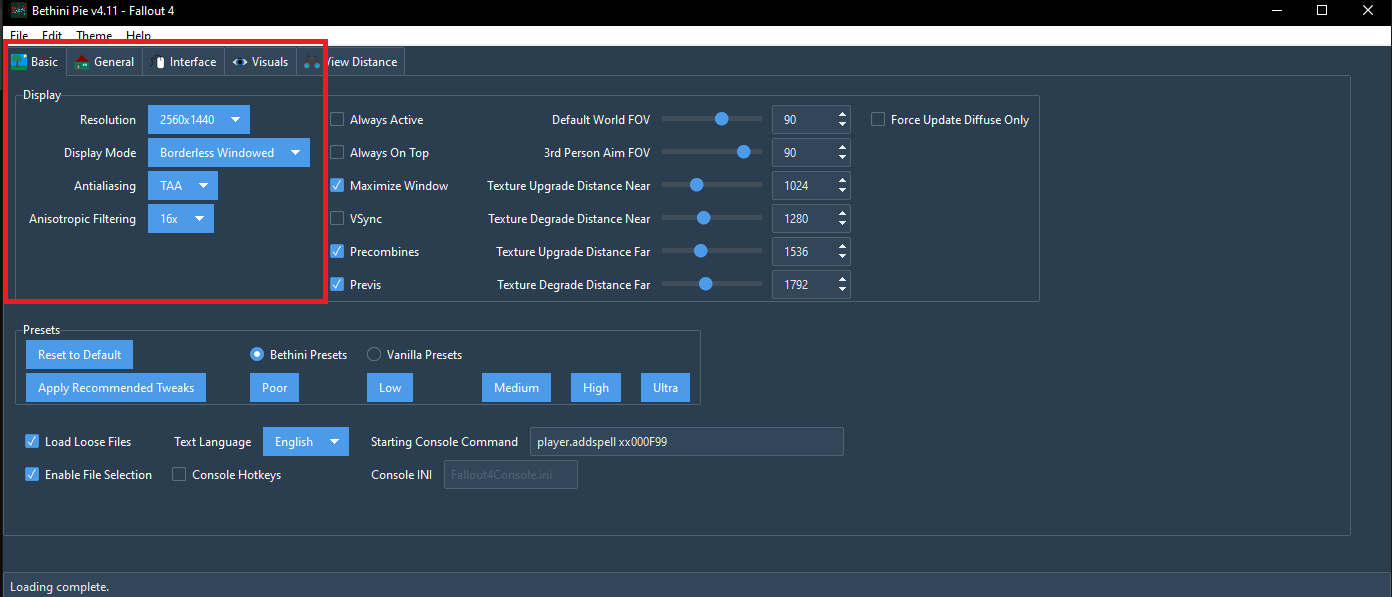The width and height of the screenshot is (1392, 597).
Task: Click the eye icon on the Visuals tab
Action: (239, 61)
